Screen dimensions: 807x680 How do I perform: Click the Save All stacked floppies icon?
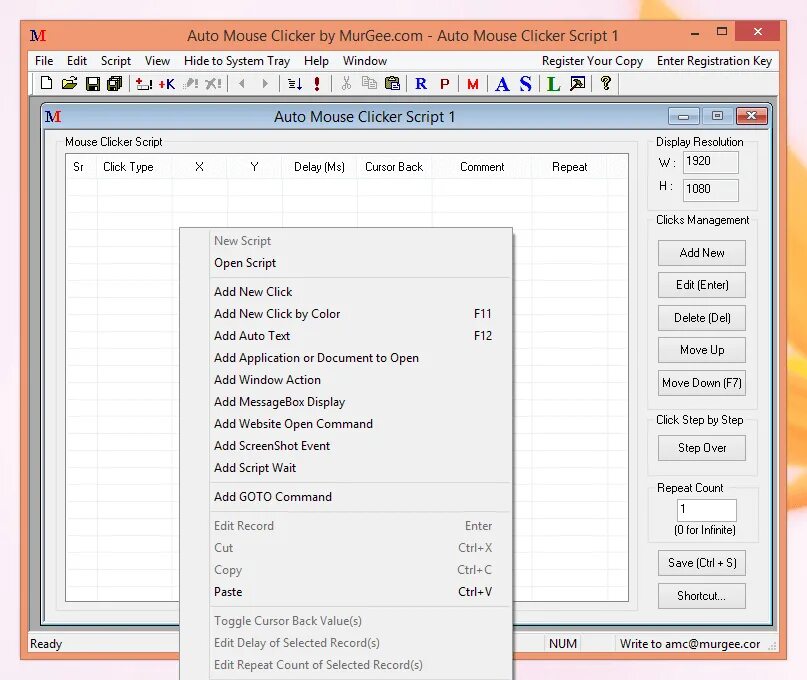click(x=114, y=83)
